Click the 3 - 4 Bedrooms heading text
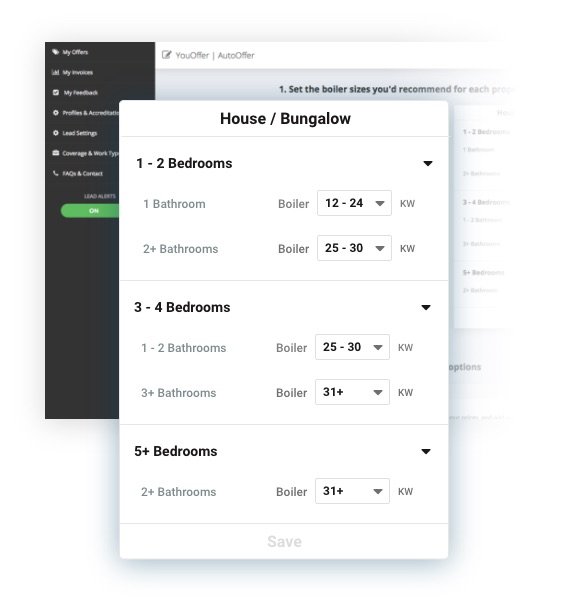The width and height of the screenshot is (569, 608). (x=182, y=307)
